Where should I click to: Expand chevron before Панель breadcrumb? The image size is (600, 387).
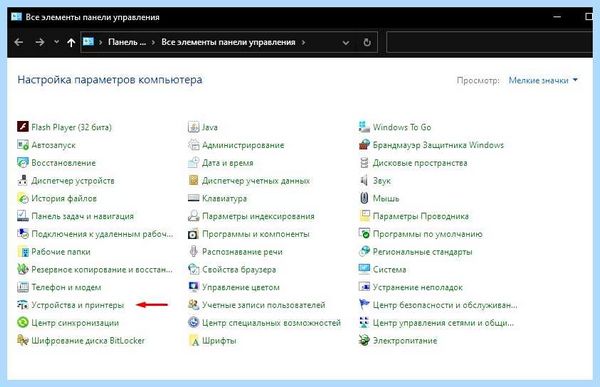point(101,42)
